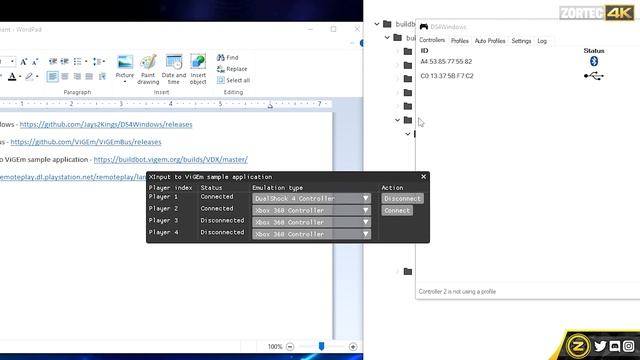This screenshot has height=360, width=640.
Task: Open the Log tab in DS4Windows
Action: (x=542, y=41)
